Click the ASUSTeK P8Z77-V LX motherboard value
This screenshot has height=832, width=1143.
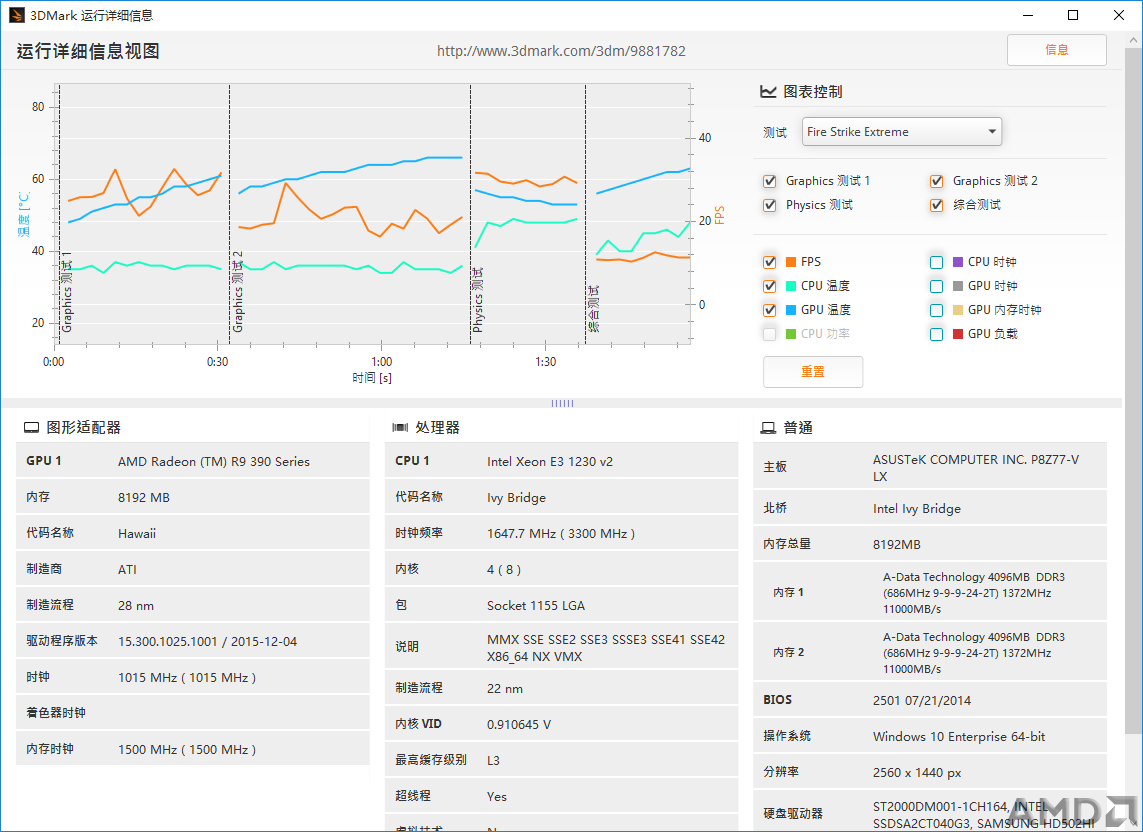976,468
